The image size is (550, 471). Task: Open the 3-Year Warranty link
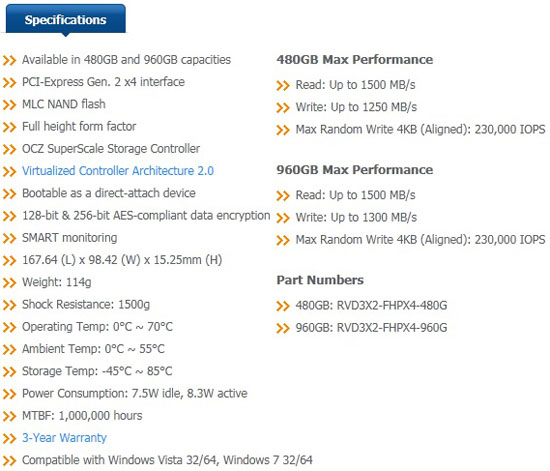click(64, 438)
